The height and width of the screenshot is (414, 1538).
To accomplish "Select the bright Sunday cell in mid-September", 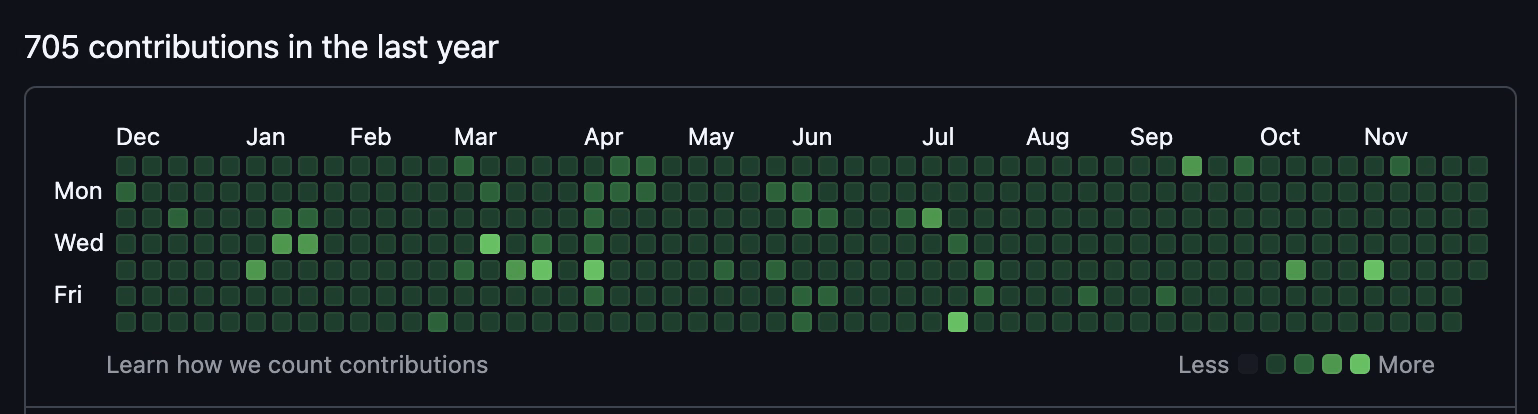I will click(1192, 165).
